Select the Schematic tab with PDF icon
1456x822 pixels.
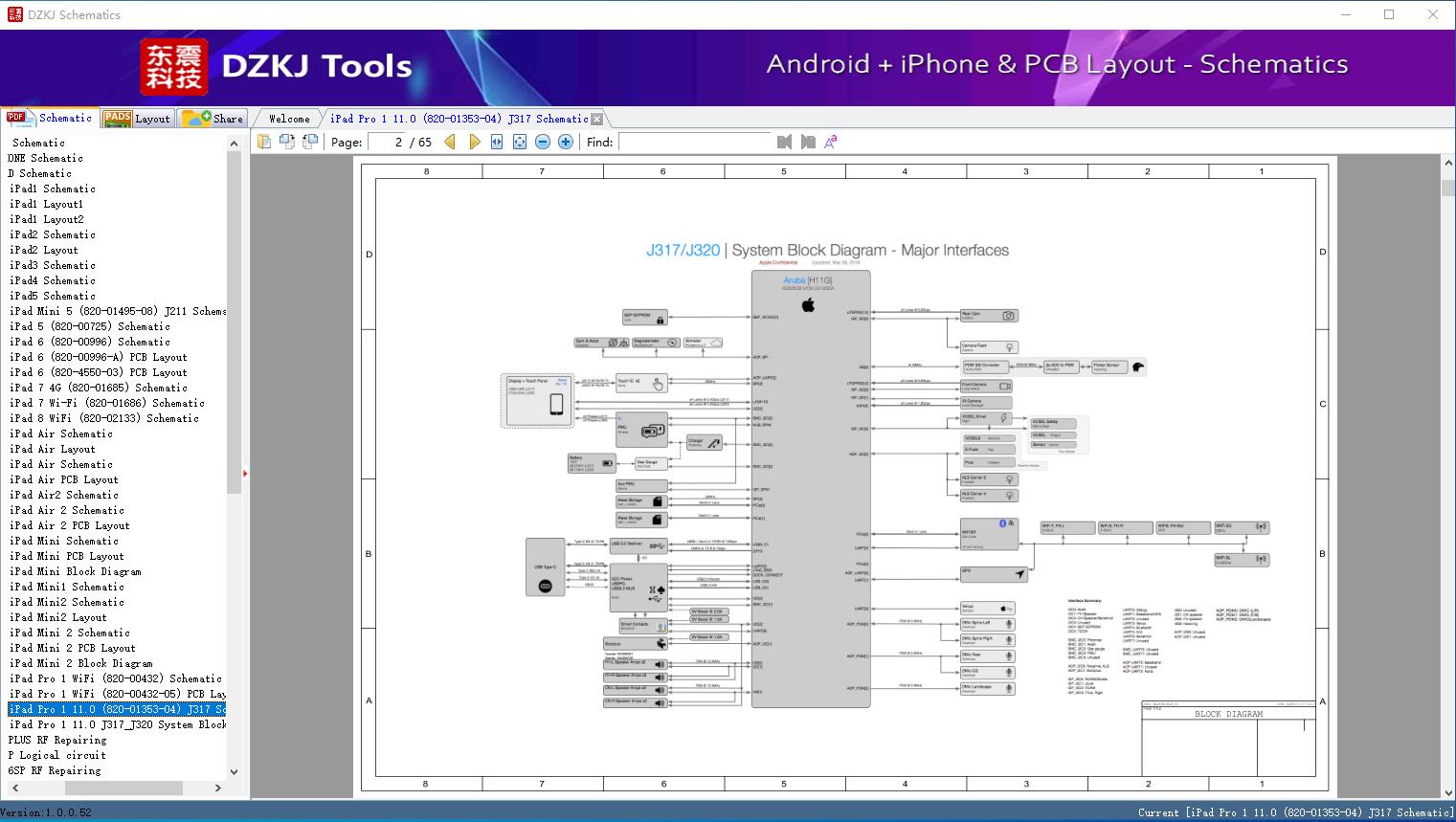point(56,118)
